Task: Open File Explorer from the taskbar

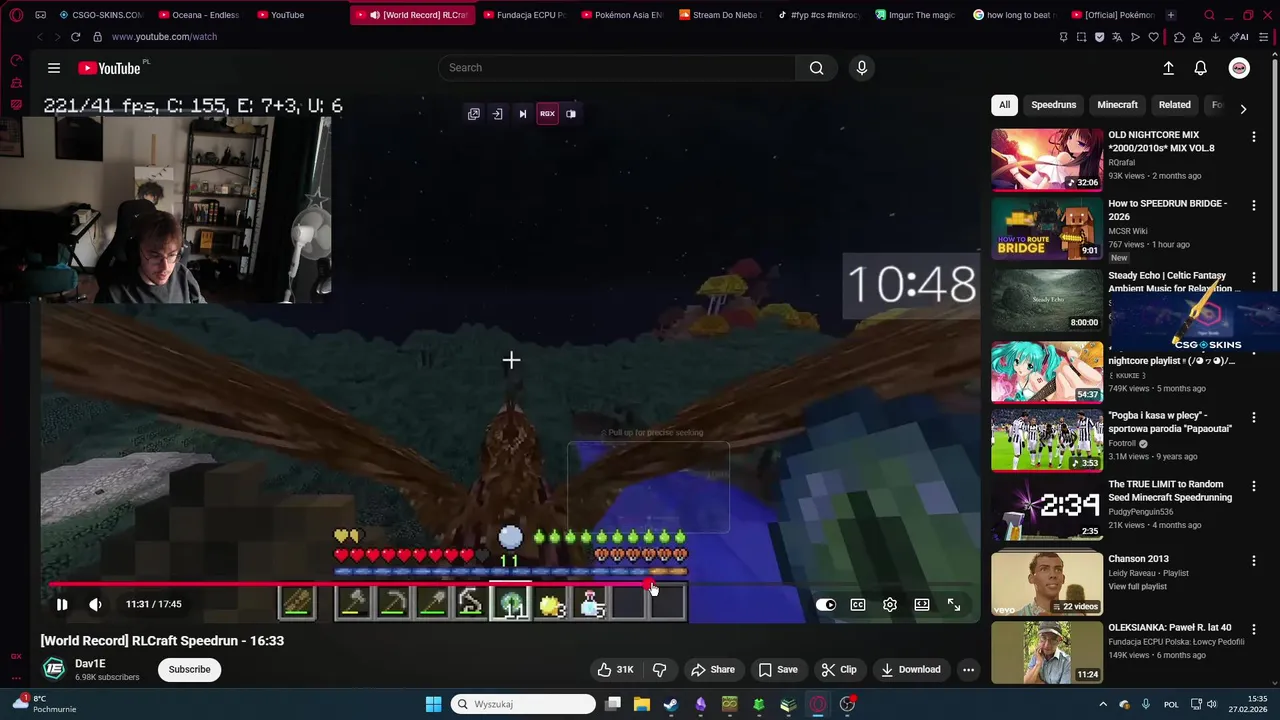Action: tap(642, 704)
